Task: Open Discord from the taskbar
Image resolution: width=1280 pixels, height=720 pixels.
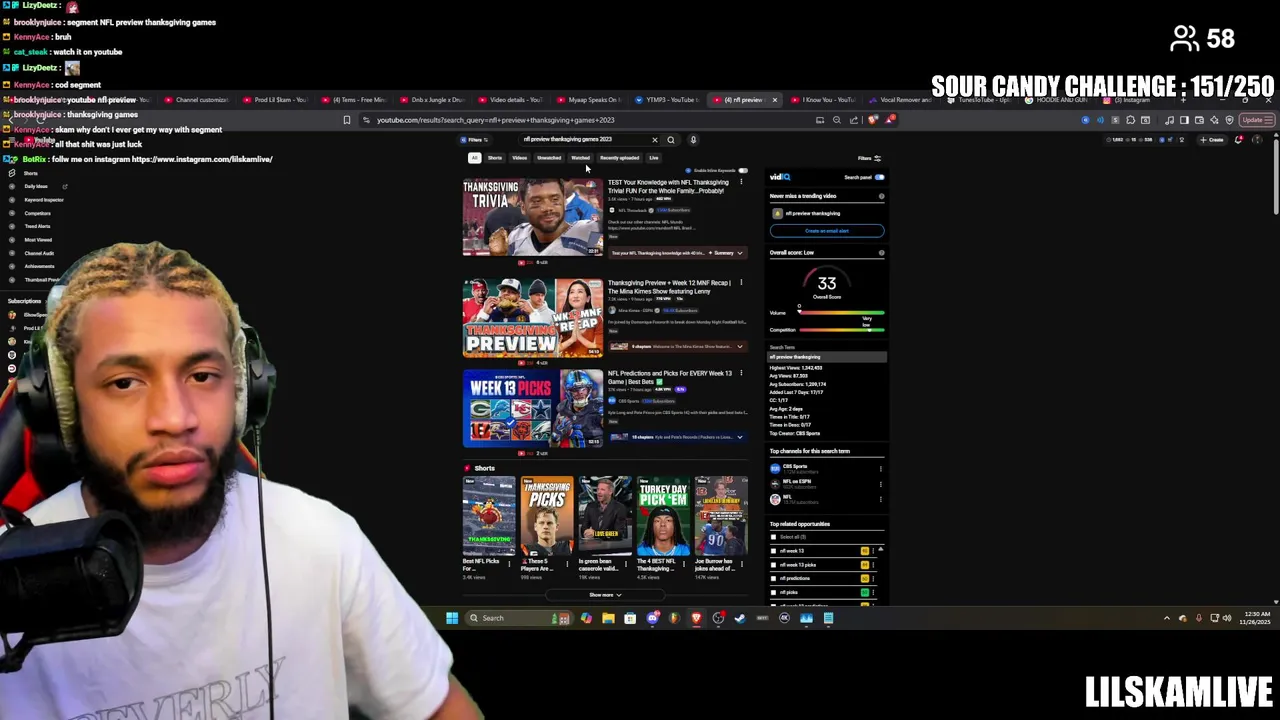Action: pos(652,618)
